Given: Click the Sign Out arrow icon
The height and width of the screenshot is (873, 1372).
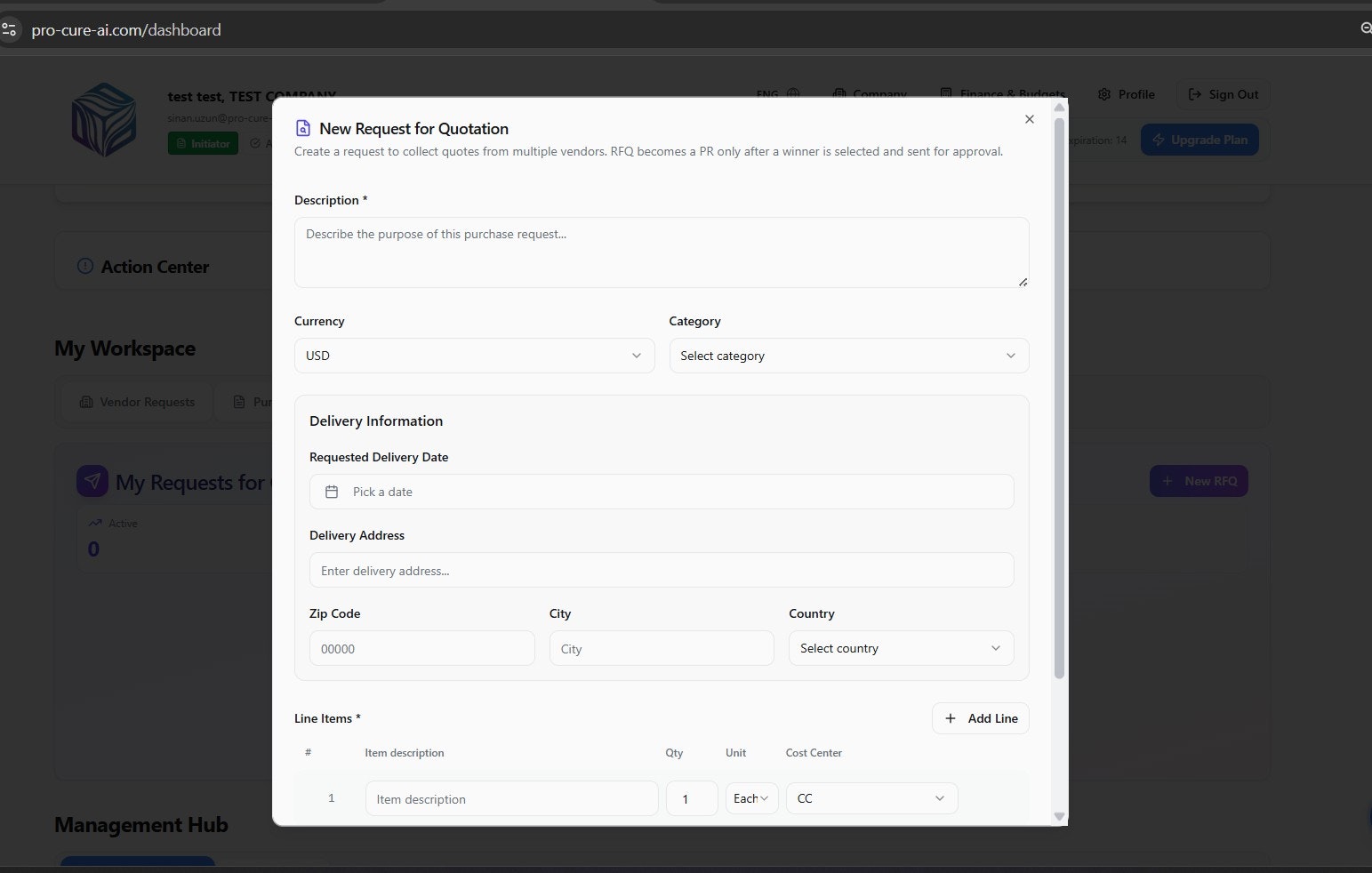Looking at the screenshot, I should (x=1195, y=94).
